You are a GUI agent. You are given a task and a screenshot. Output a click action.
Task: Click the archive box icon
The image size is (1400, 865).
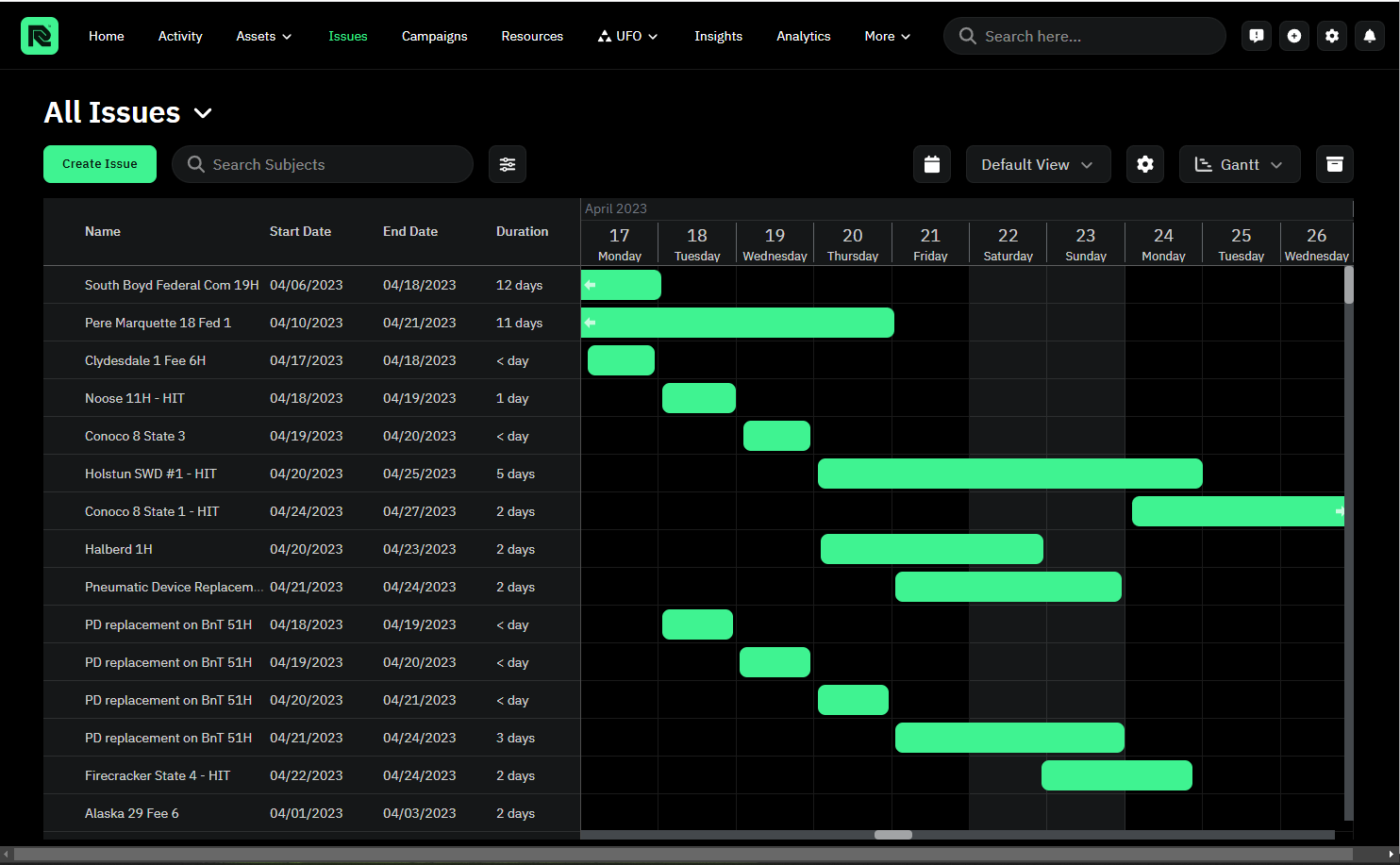point(1335,164)
